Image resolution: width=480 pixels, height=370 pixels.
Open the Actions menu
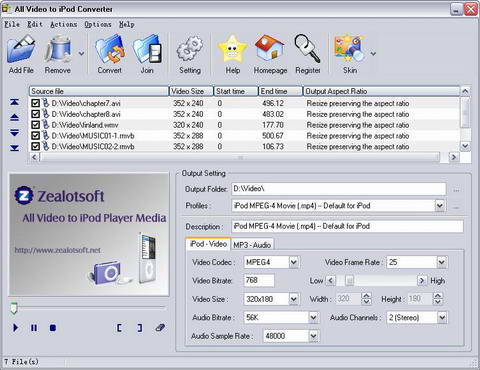[x=63, y=24]
